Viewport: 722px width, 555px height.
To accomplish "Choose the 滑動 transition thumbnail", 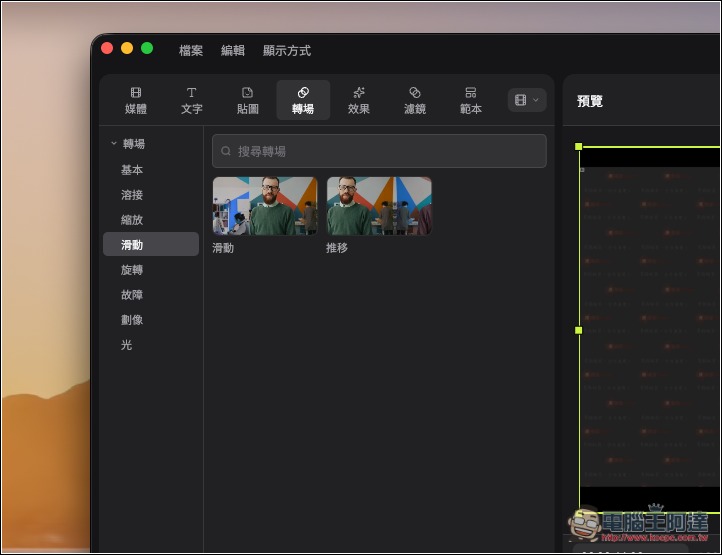I will 265,206.
